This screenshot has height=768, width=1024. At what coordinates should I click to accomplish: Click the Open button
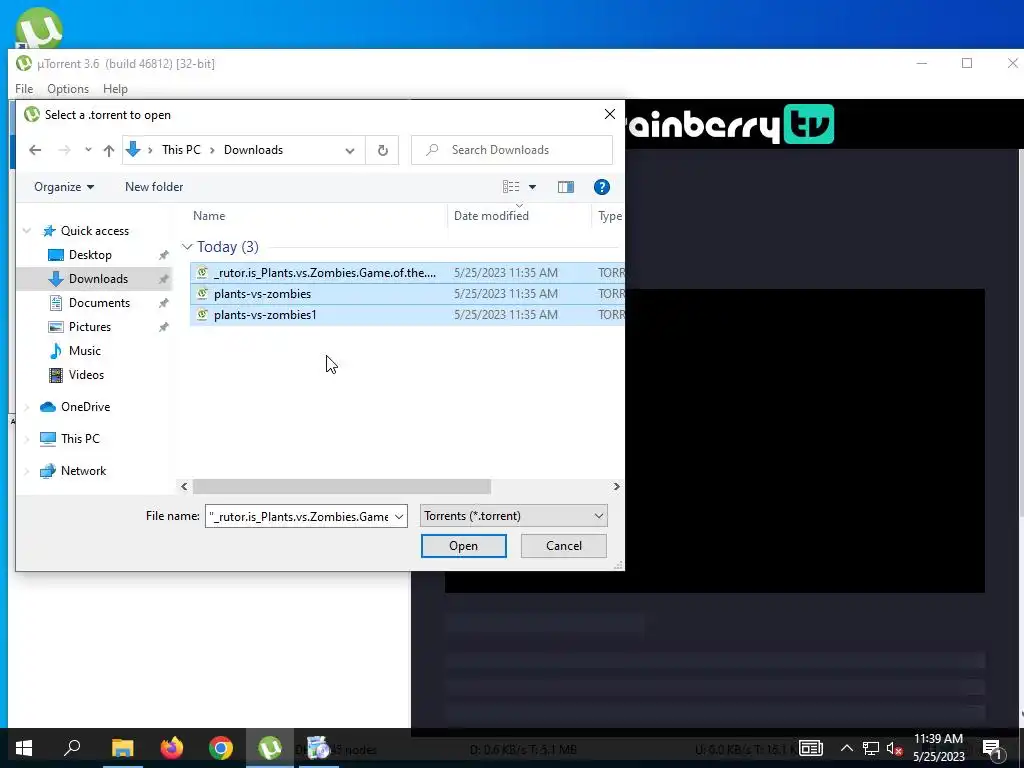[464, 546]
